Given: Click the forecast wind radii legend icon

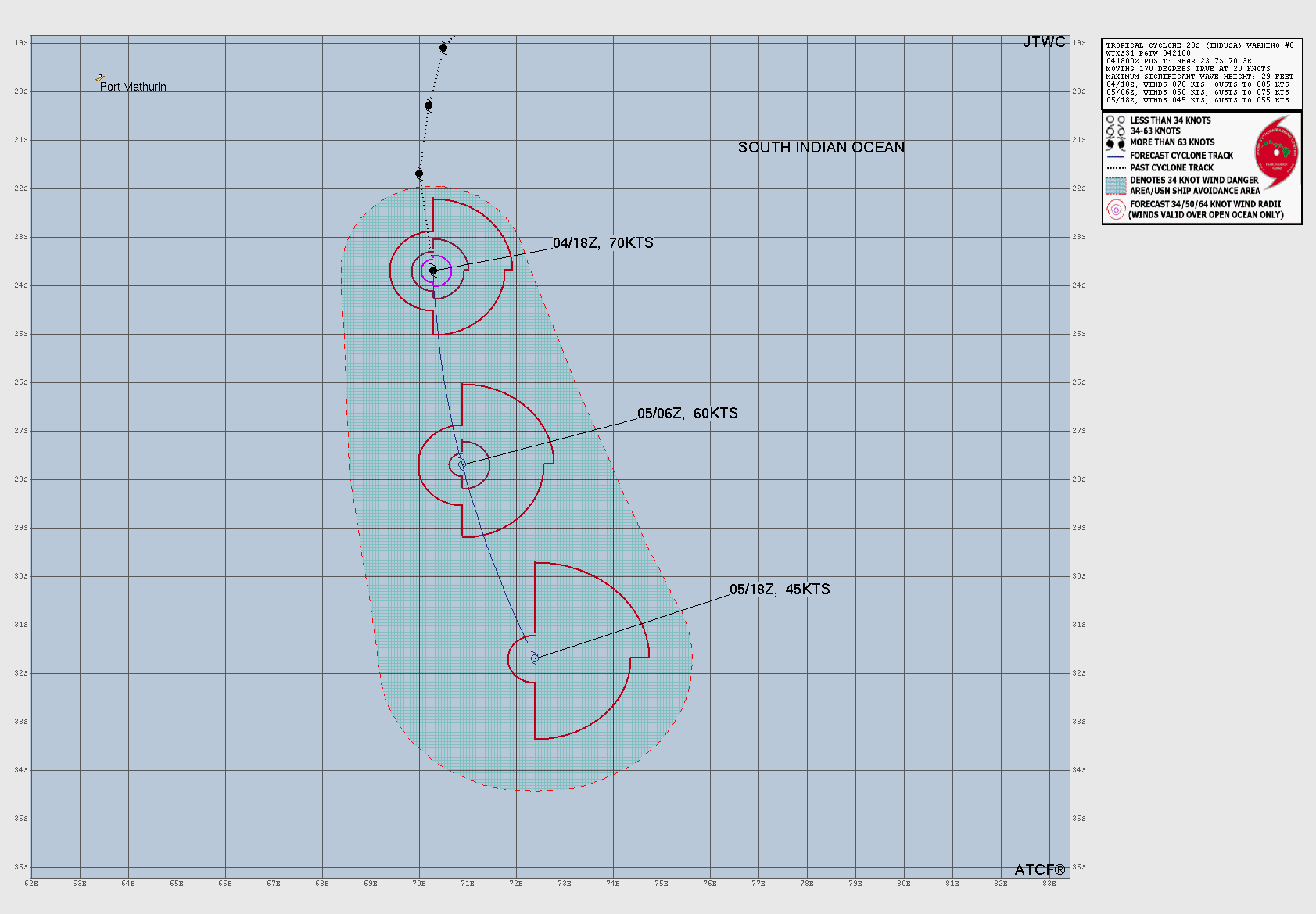Looking at the screenshot, I should point(1116,210).
